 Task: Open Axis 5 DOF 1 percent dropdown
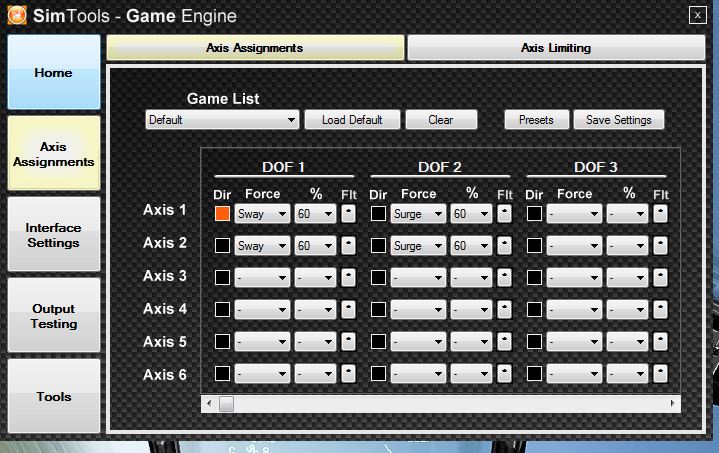pyautogui.click(x=315, y=342)
